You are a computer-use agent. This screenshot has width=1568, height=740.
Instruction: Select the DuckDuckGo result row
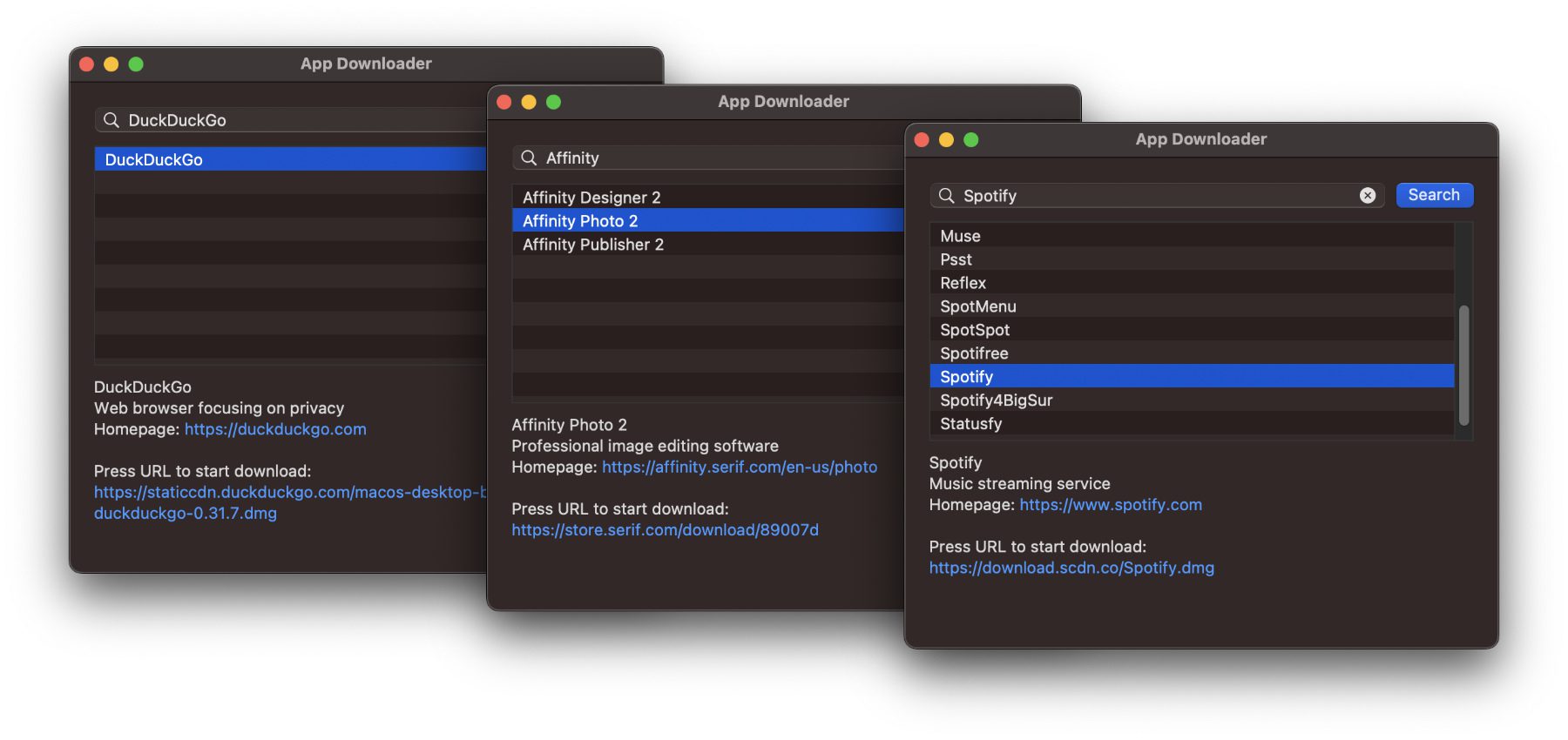pos(290,159)
